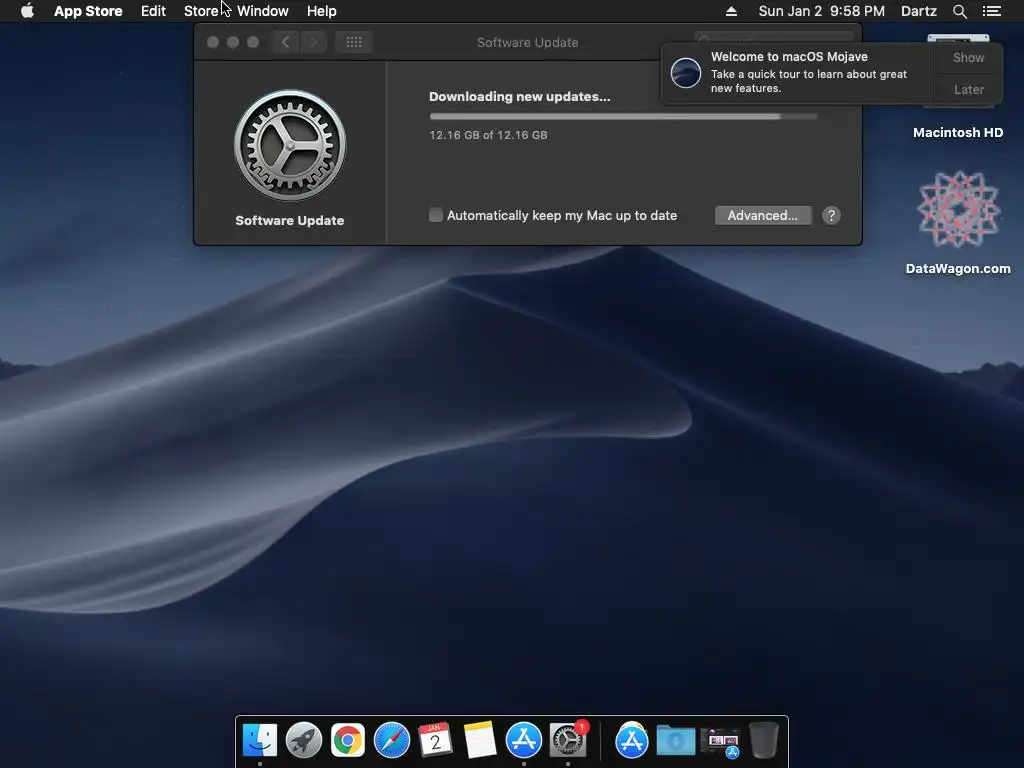The image size is (1024, 768).
Task: Open the Store menu
Action: 201,11
